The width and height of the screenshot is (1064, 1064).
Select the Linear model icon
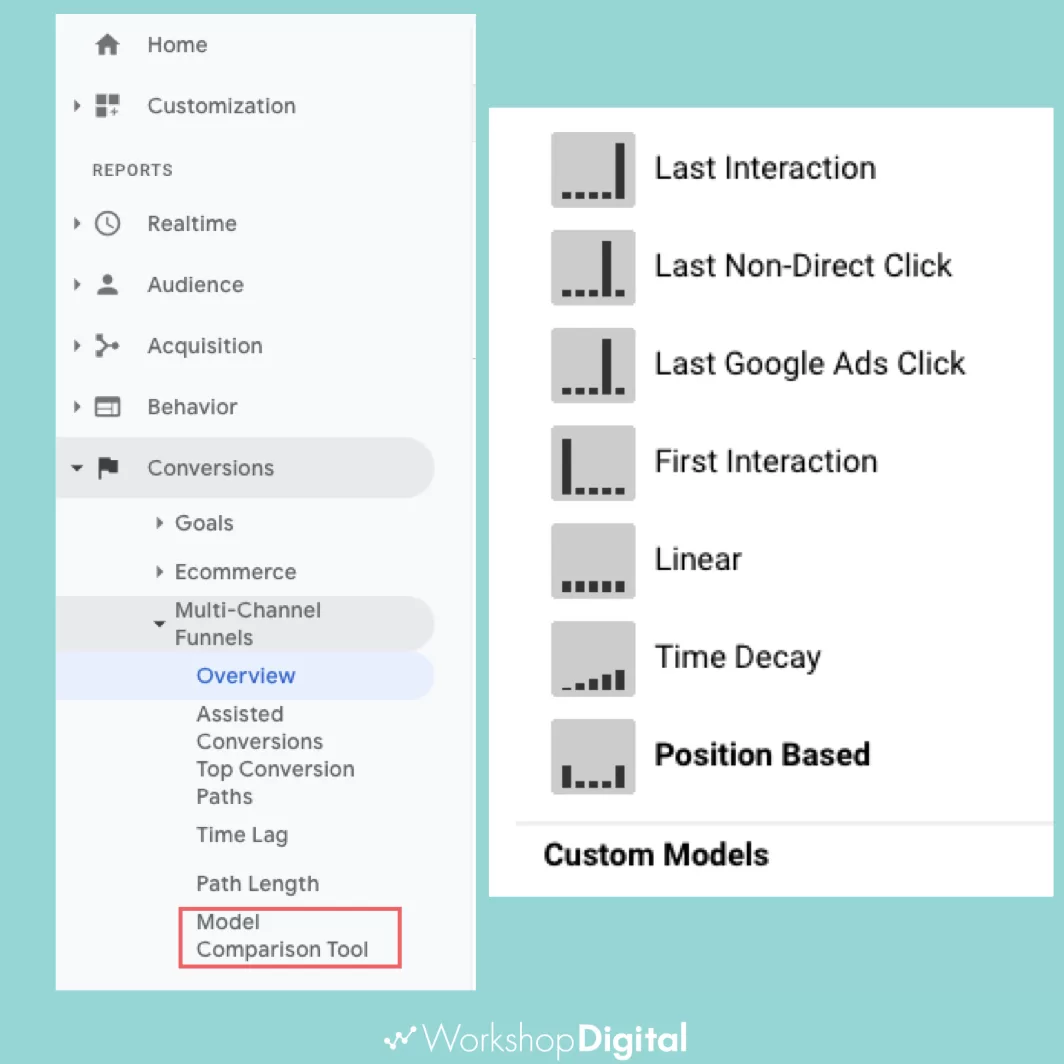point(593,560)
